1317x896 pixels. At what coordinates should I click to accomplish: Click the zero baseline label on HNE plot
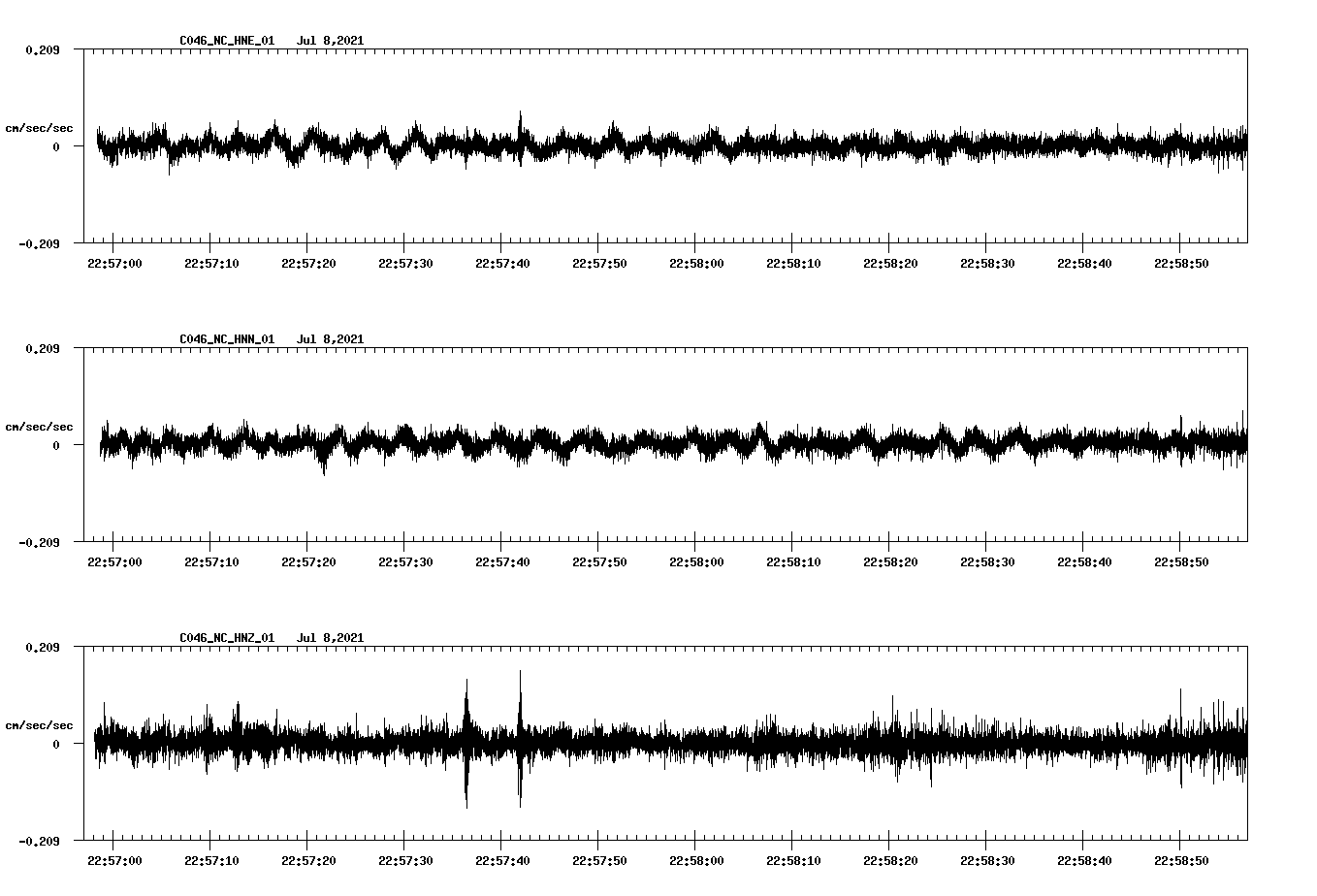click(55, 147)
